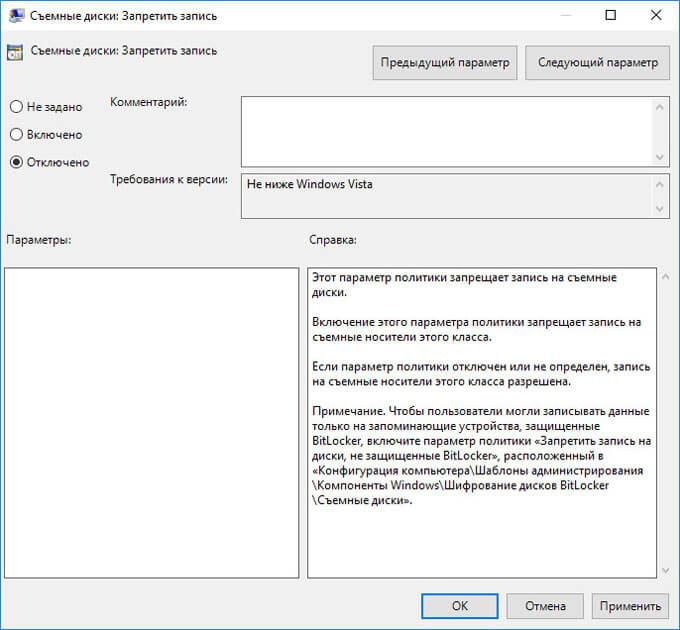680x630 pixels.
Task: Go to 'Следующий параметр'
Action: pos(598,63)
